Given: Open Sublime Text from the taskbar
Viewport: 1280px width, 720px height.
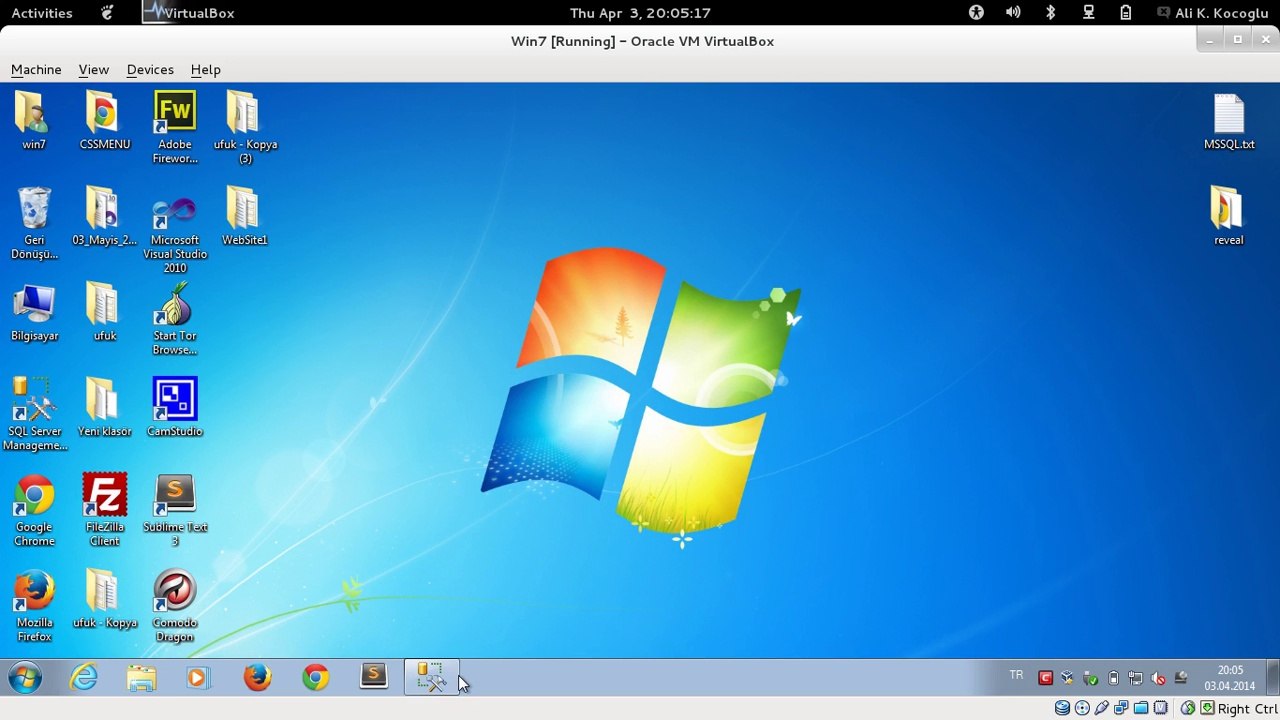Looking at the screenshot, I should click(373, 678).
